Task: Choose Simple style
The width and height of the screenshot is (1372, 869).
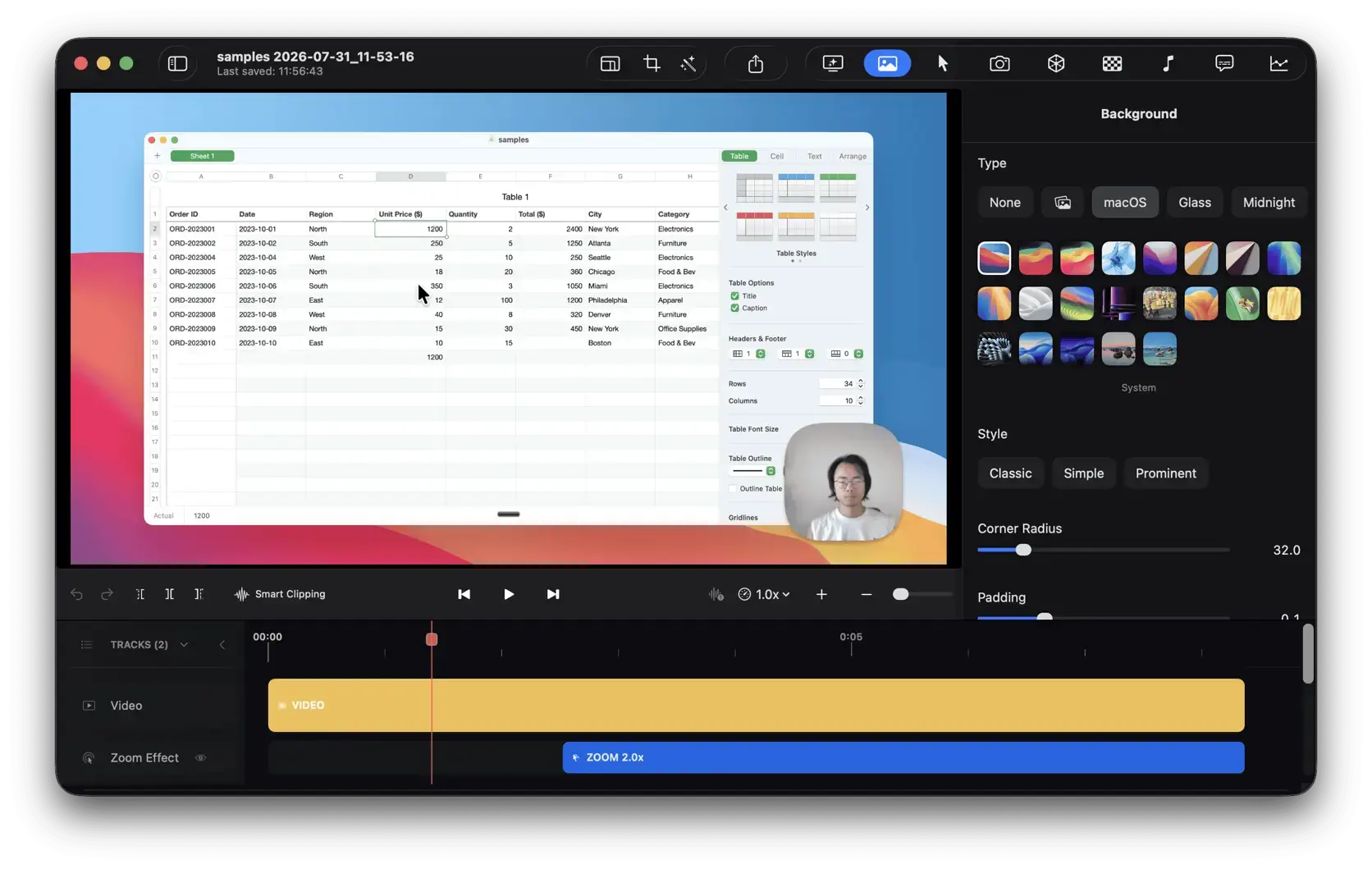Action: 1083,473
